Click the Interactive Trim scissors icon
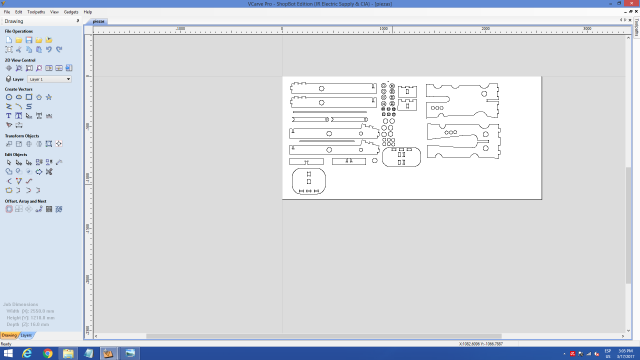The height and width of the screenshot is (360, 640). (49, 172)
